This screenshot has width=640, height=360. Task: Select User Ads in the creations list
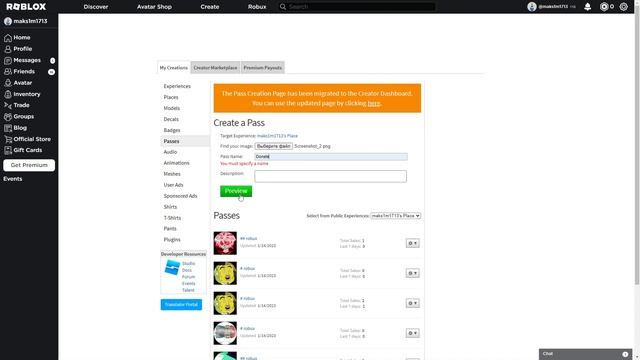coord(173,185)
